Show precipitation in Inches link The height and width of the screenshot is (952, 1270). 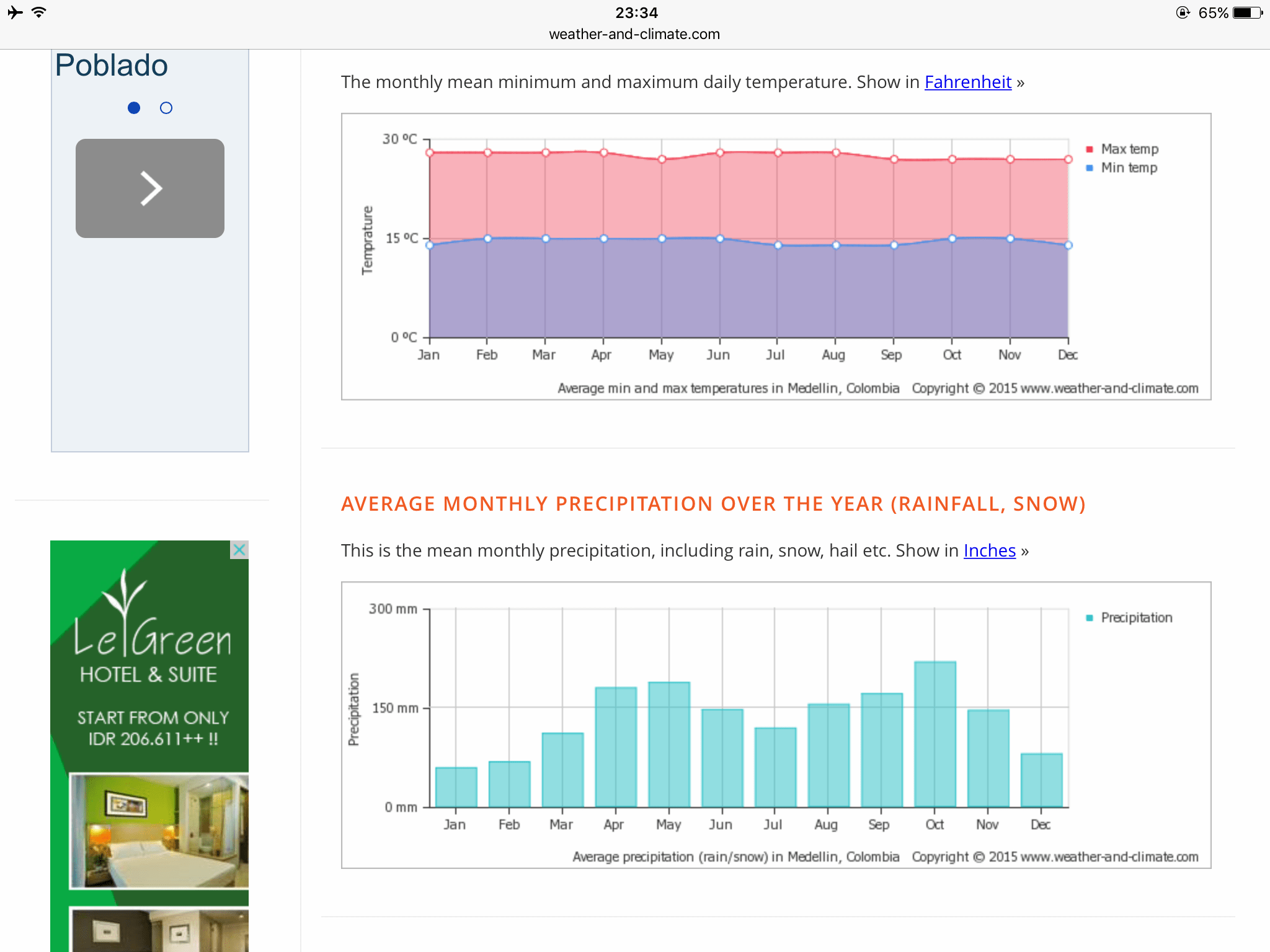point(989,550)
